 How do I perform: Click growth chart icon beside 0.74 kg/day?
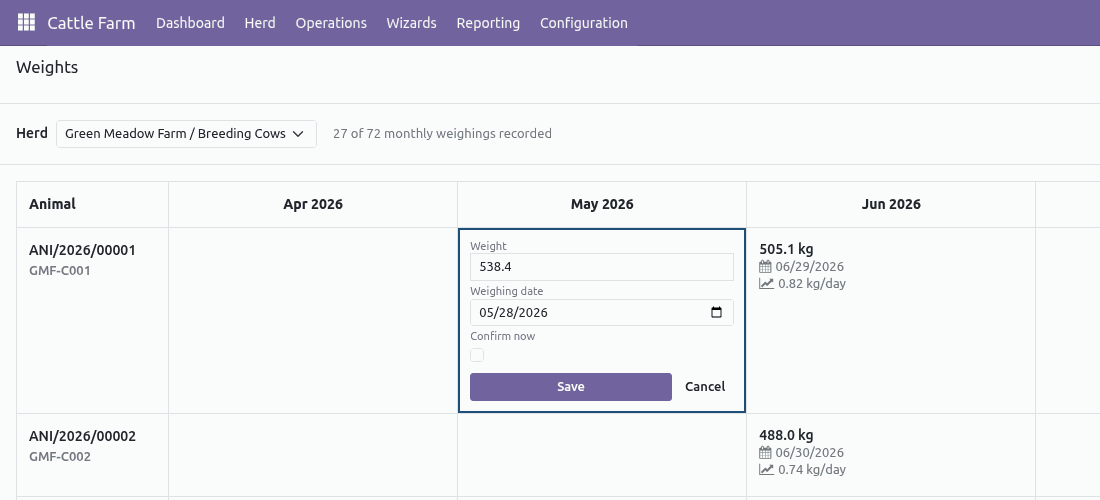[x=766, y=469]
